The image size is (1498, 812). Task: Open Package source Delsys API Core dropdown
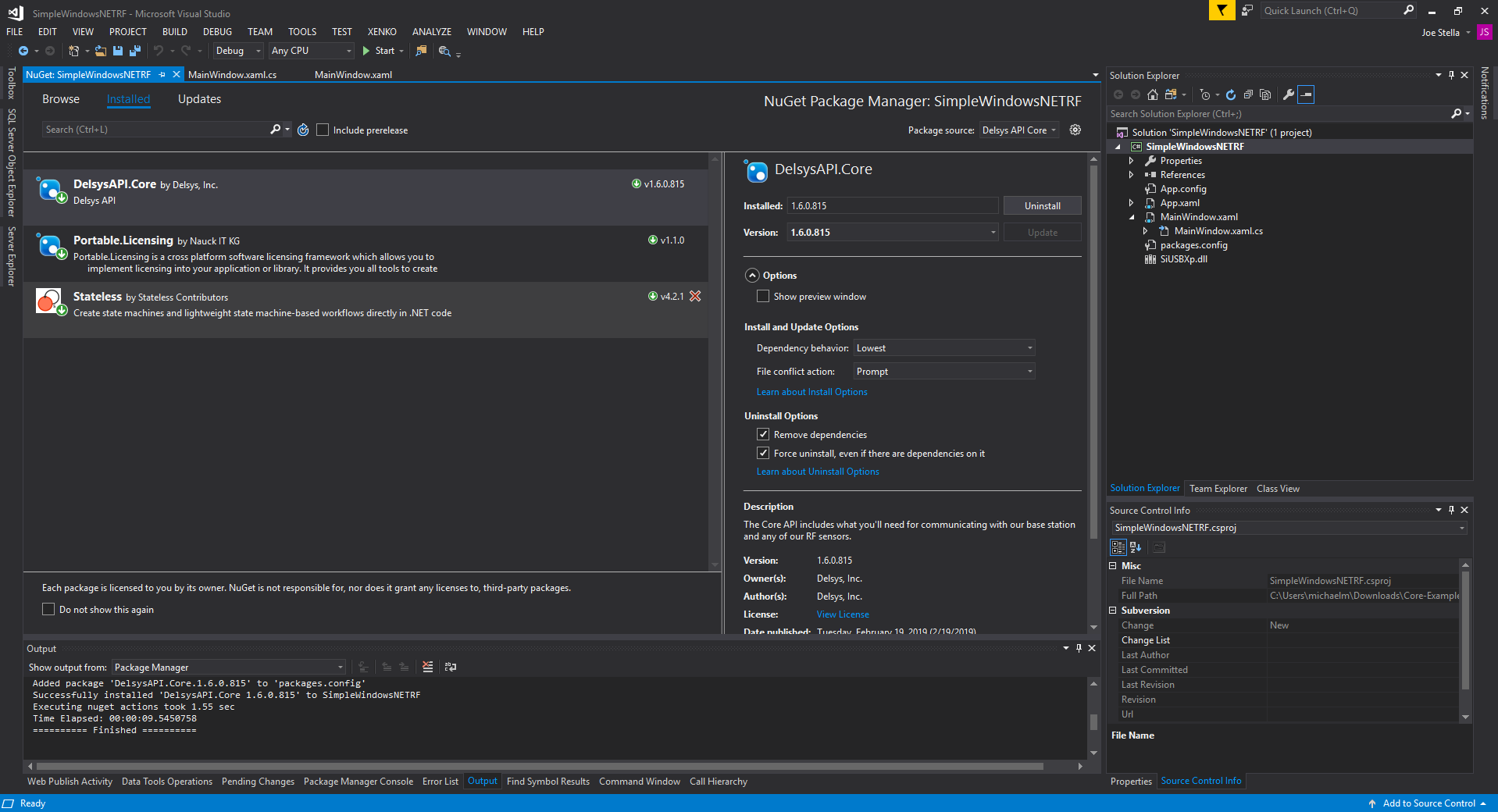(1019, 130)
